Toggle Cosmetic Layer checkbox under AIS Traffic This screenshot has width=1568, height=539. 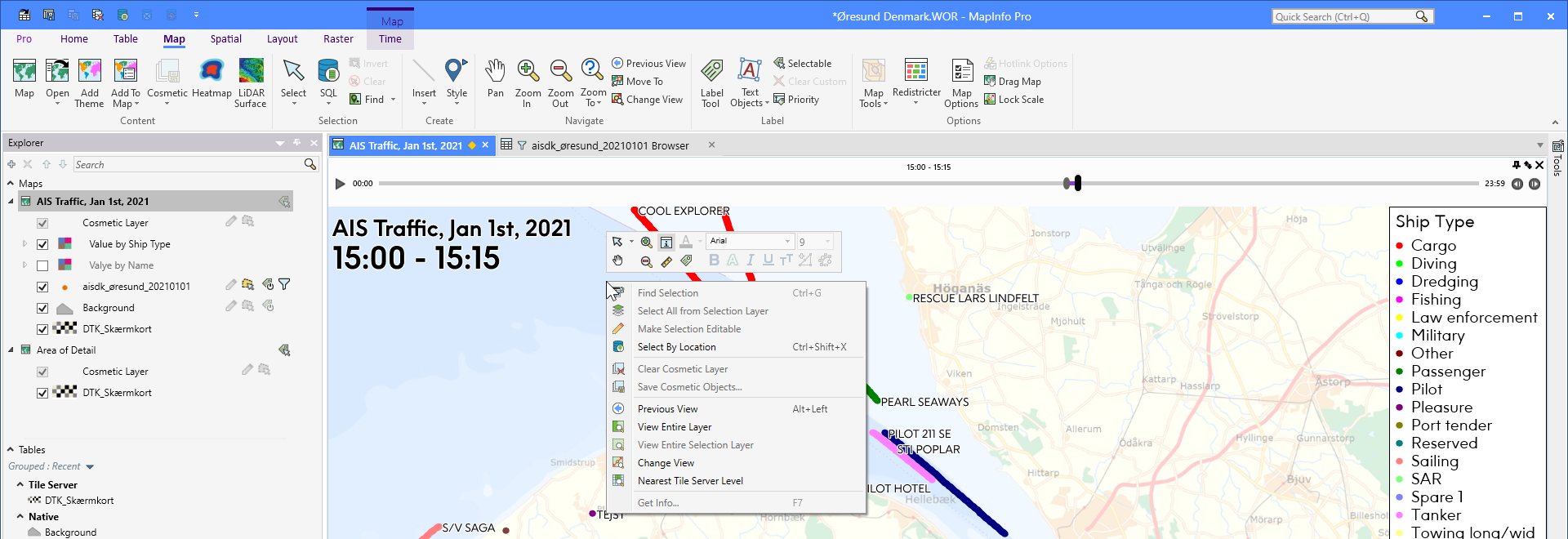click(42, 223)
